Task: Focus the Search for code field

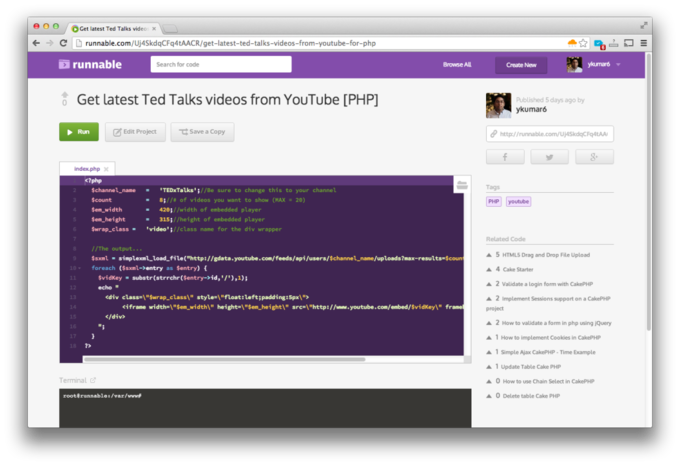Action: (221, 64)
